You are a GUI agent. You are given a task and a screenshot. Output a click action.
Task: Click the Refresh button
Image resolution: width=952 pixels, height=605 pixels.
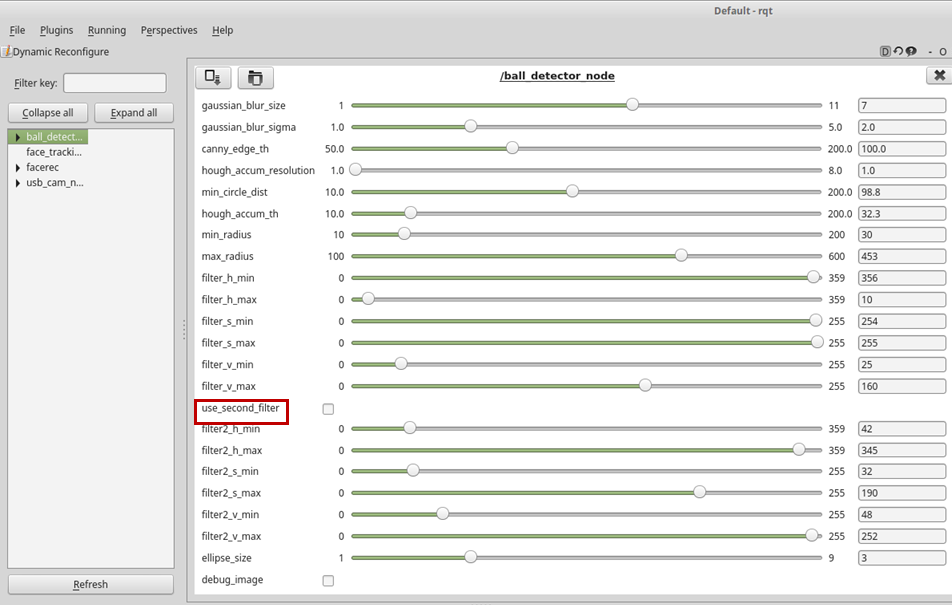90,584
